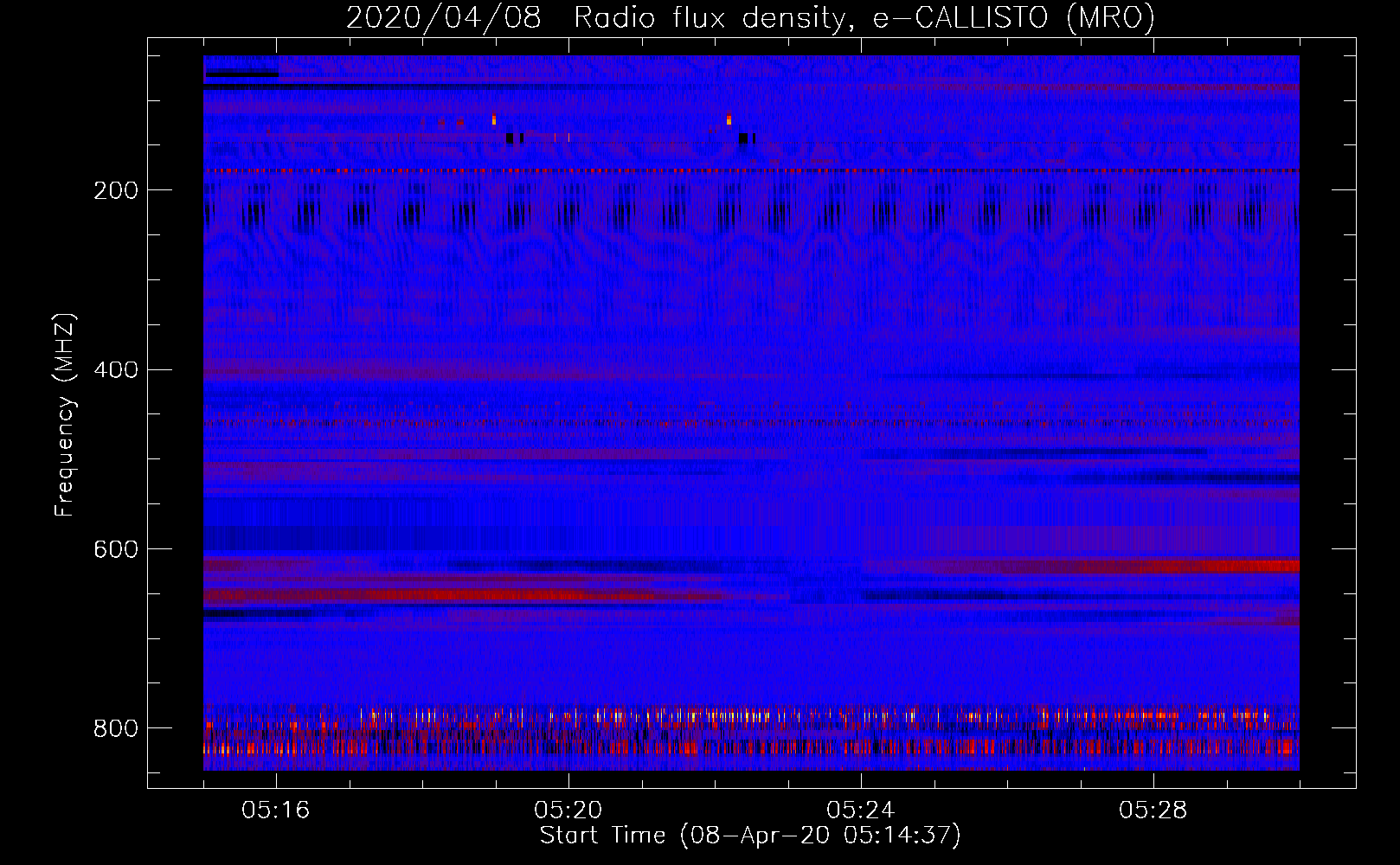Image resolution: width=1400 pixels, height=865 pixels.
Task: Click the Start Time axis label
Action: pyautogui.click(x=750, y=836)
